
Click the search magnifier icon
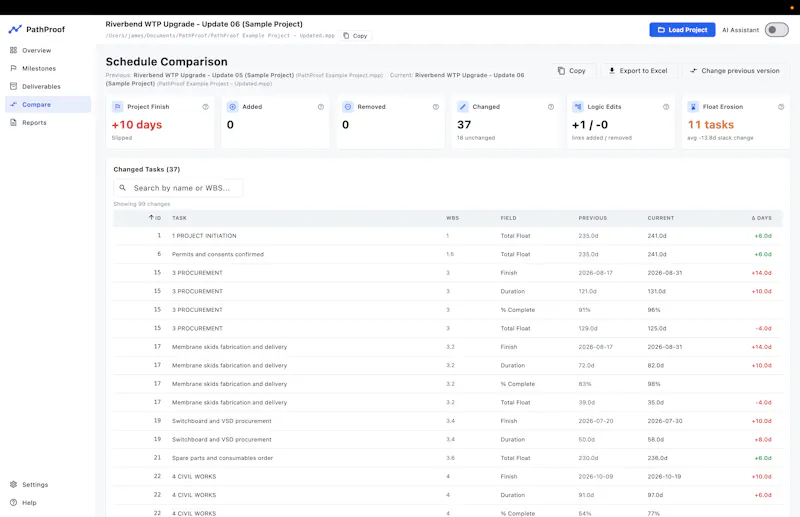tap(122, 188)
